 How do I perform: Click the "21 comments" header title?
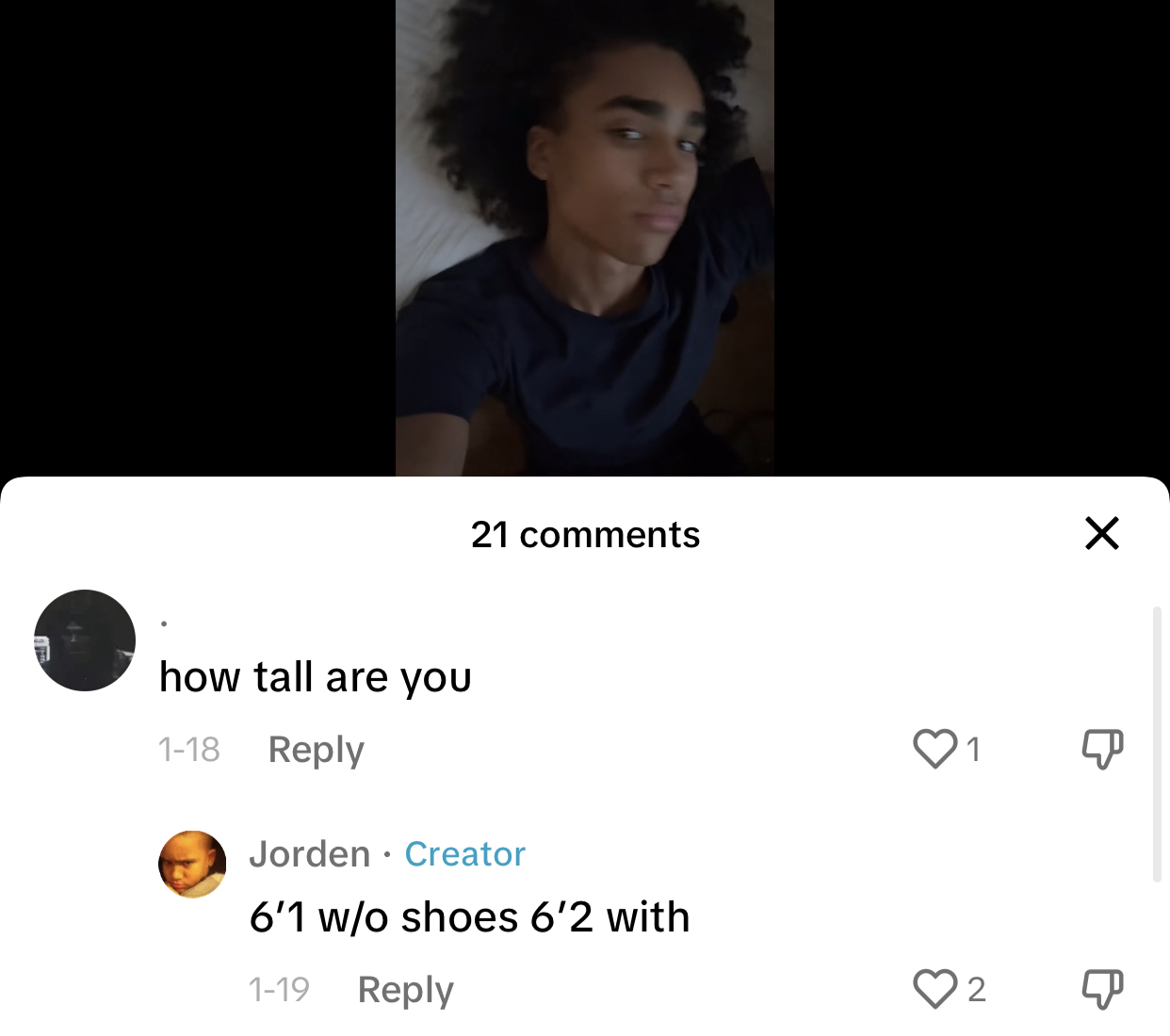[x=585, y=535]
